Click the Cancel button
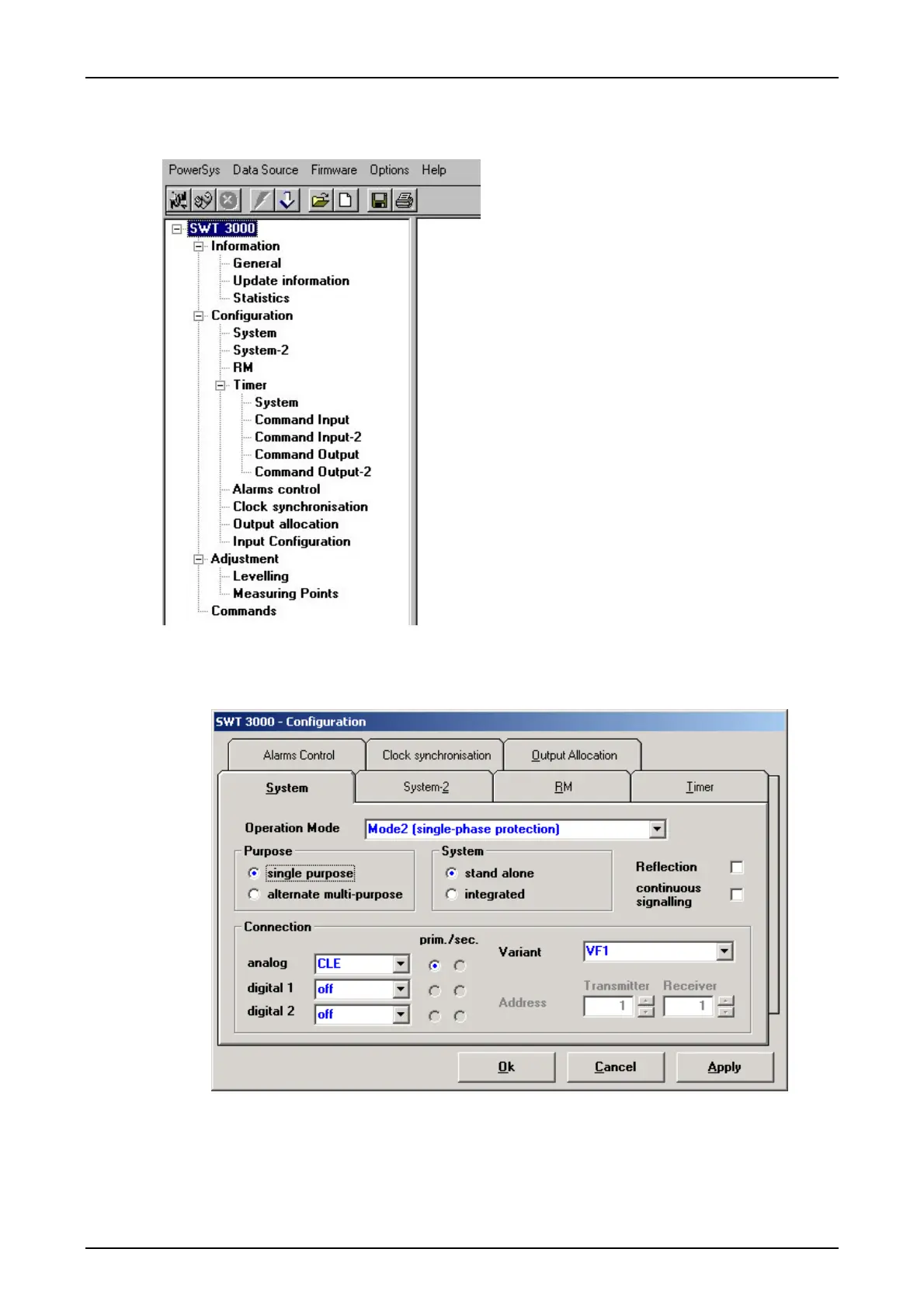Viewport: 924px width, 1308px height. click(x=615, y=1067)
